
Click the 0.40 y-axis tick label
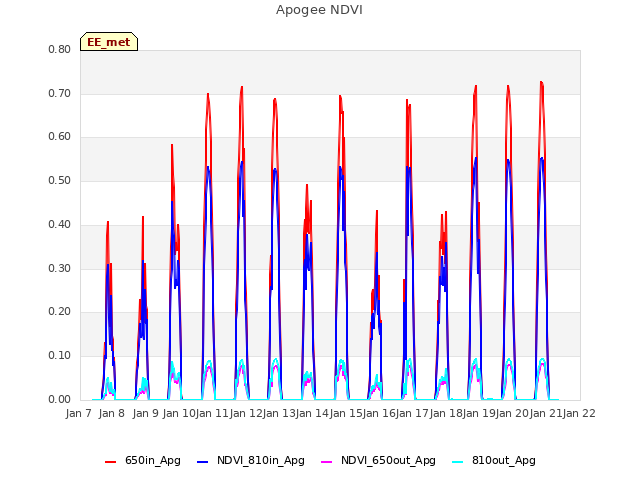tap(60, 224)
